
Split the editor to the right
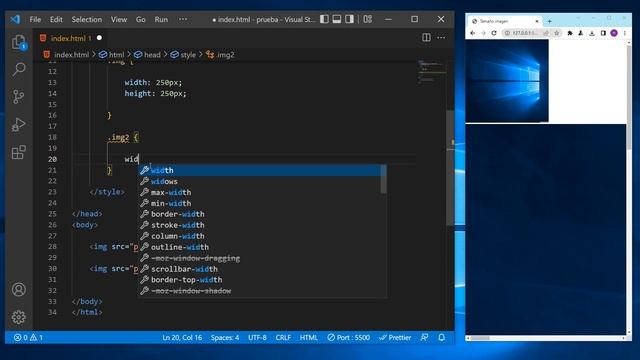tap(426, 38)
